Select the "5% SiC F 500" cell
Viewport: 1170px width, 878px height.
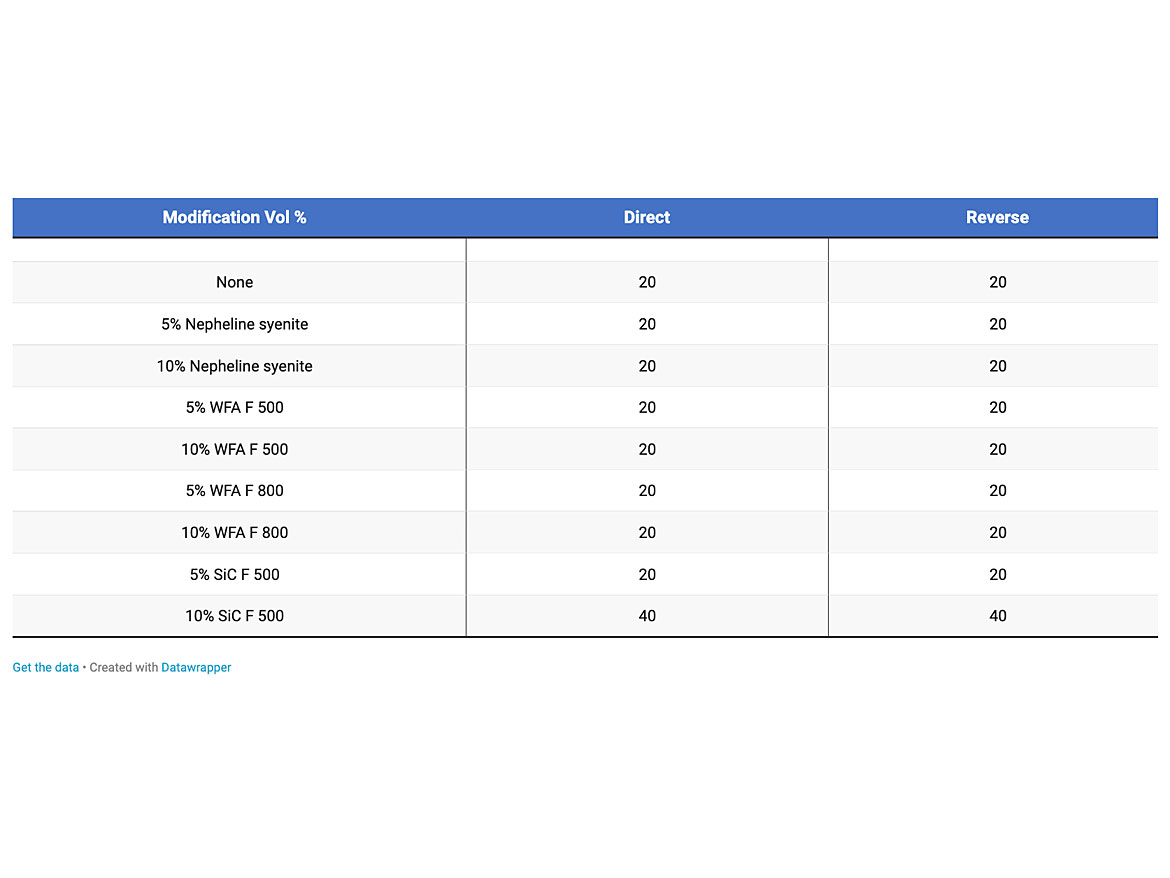(x=234, y=575)
